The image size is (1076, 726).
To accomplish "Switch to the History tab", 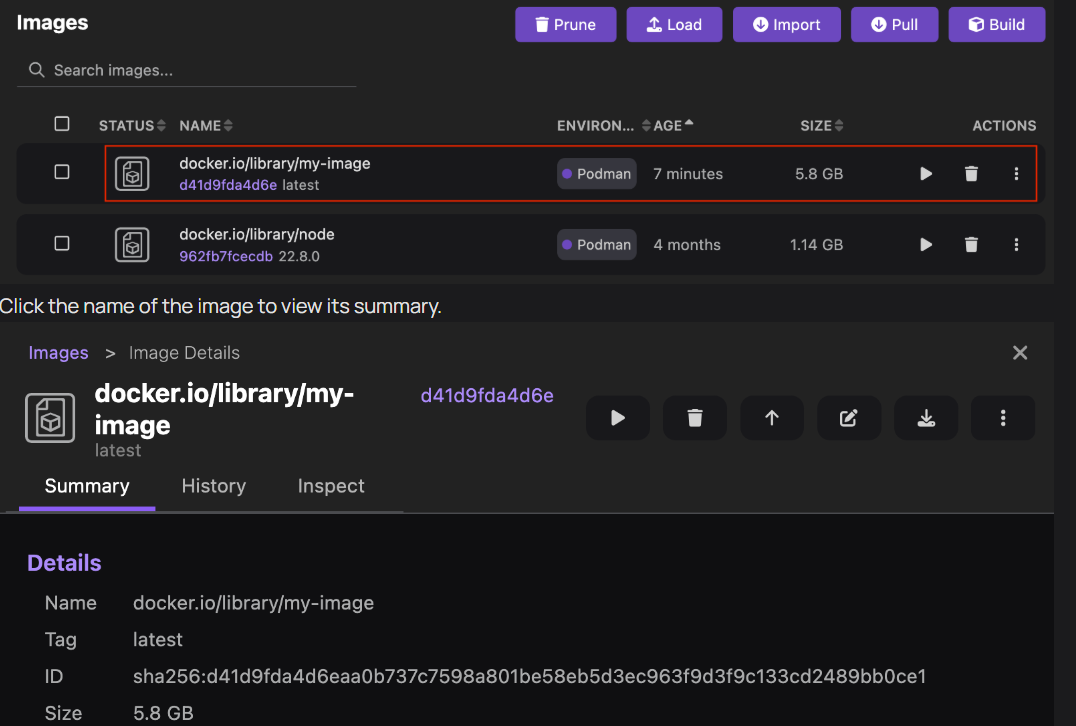I will [213, 487].
